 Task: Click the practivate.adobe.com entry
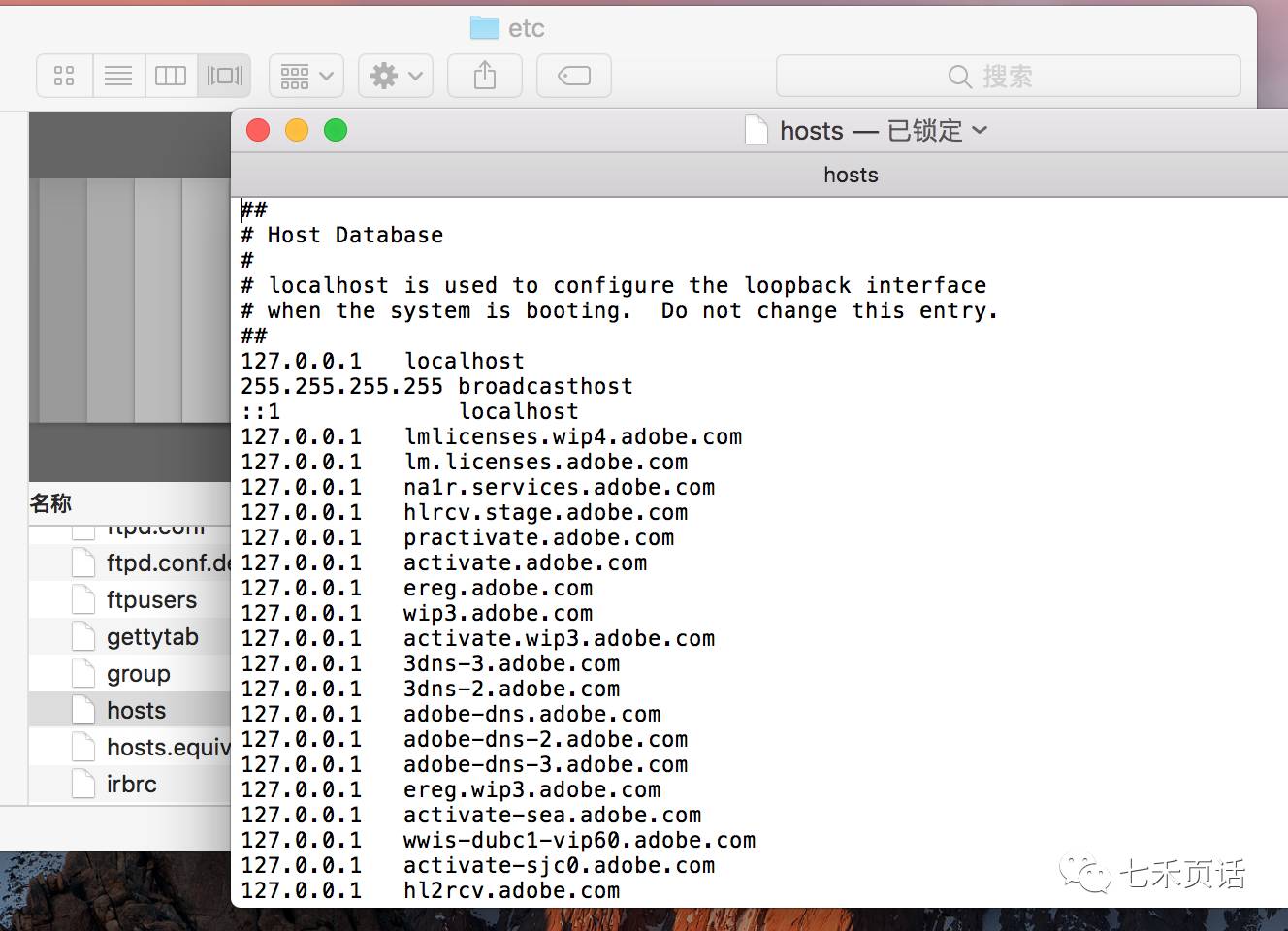click(x=539, y=537)
